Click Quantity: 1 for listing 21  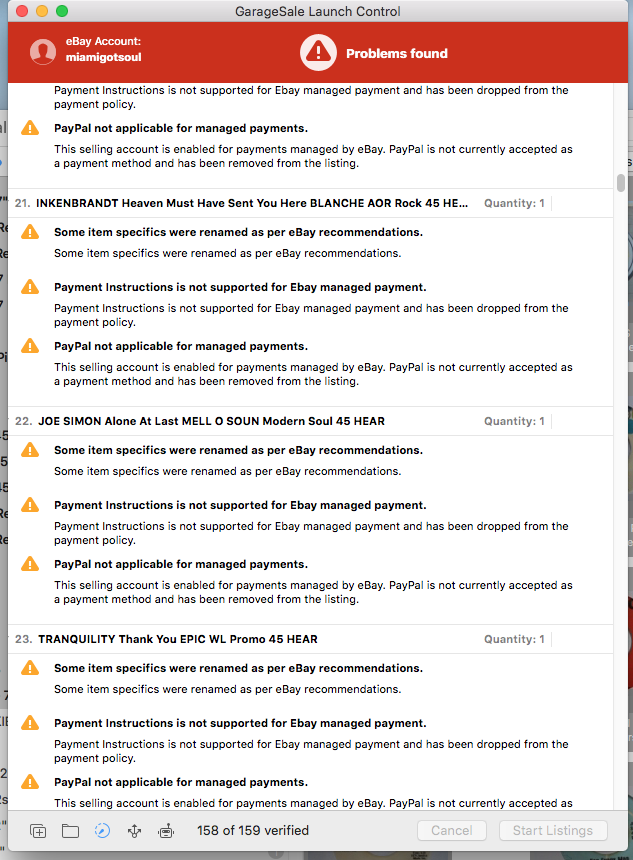click(x=514, y=203)
